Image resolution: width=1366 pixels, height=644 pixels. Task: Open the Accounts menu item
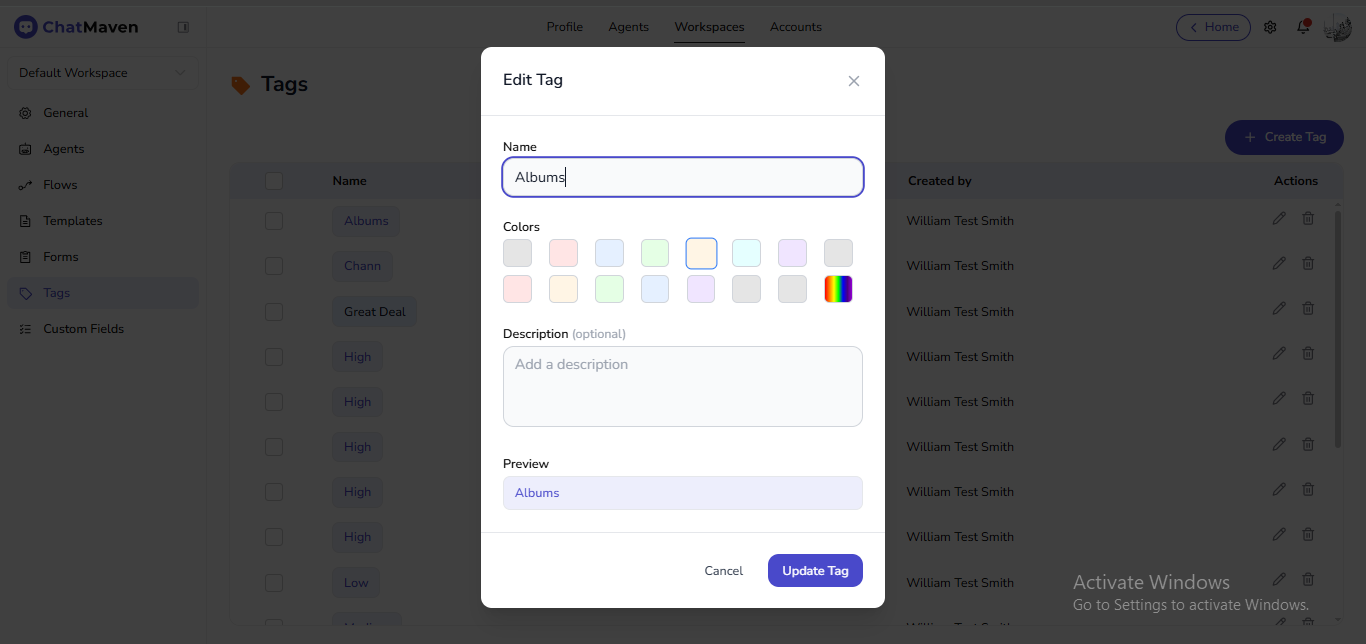[x=795, y=27]
